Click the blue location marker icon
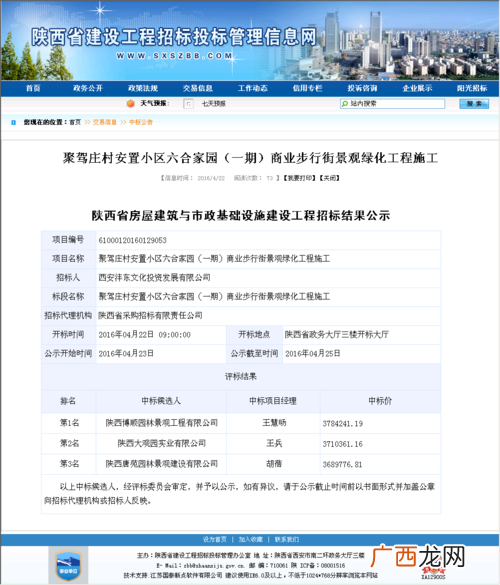Viewport: 500px width, 585px height. (x=13, y=122)
